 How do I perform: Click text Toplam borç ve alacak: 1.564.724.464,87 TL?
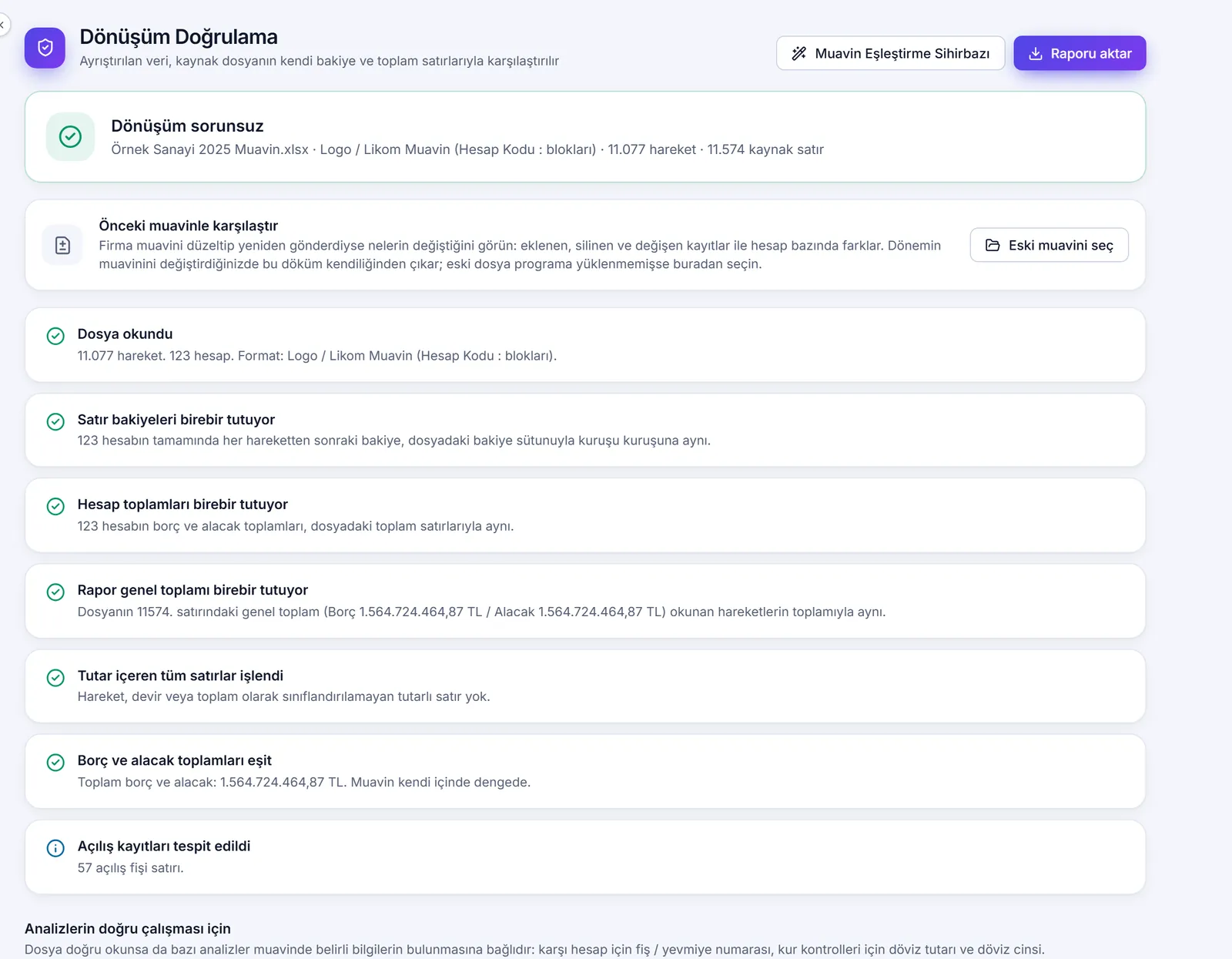click(303, 782)
